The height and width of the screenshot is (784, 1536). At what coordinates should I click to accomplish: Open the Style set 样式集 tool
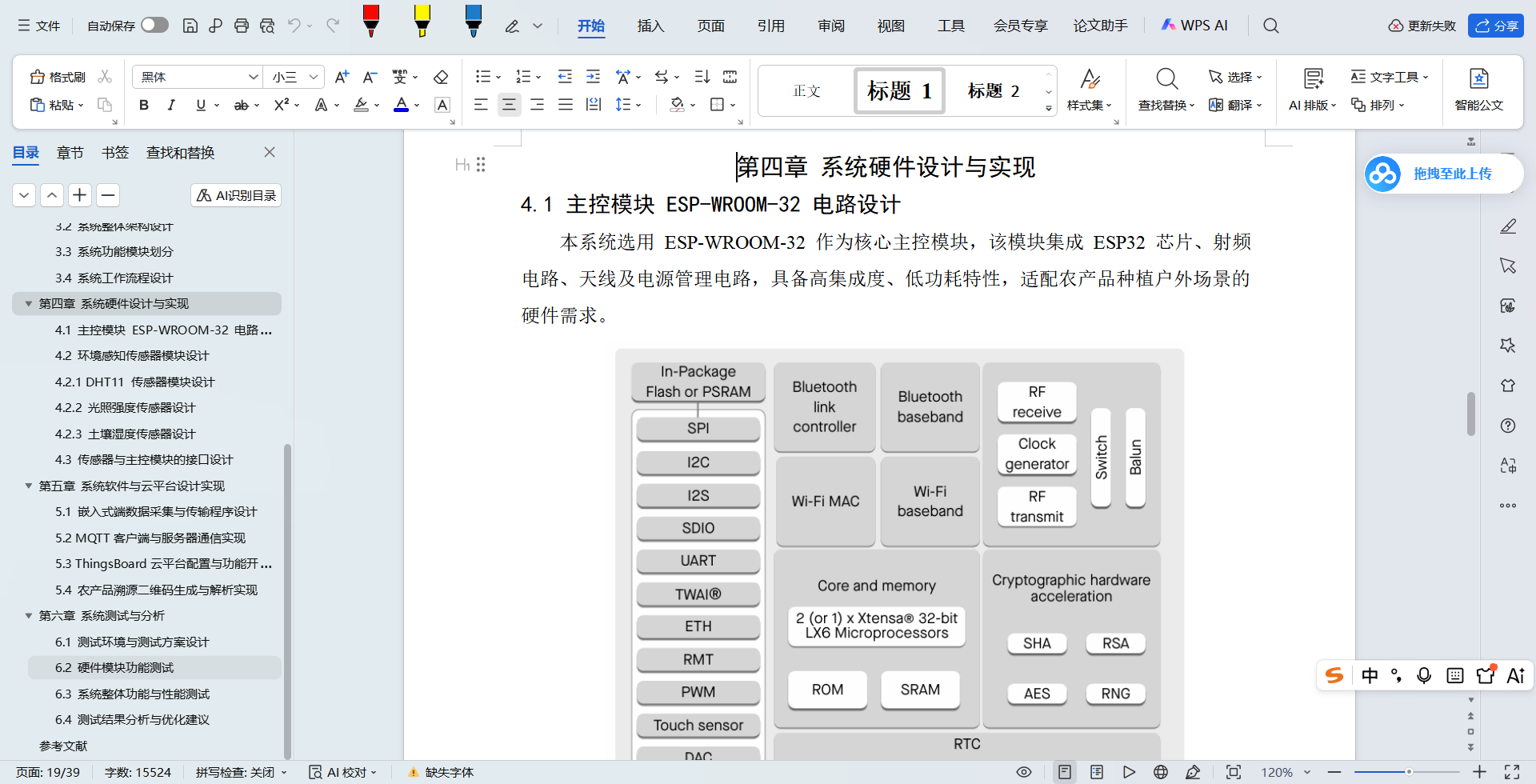(x=1090, y=89)
